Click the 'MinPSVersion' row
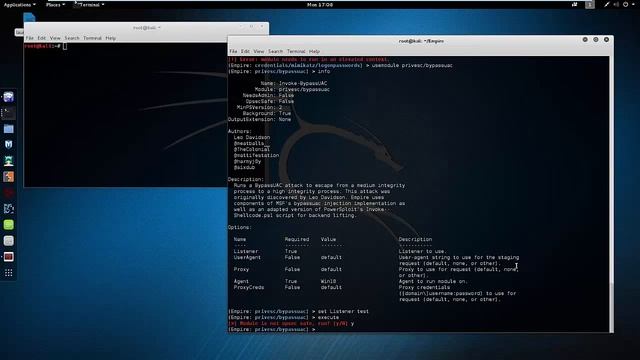This screenshot has width=640, height=360. pyautogui.click(x=260, y=107)
